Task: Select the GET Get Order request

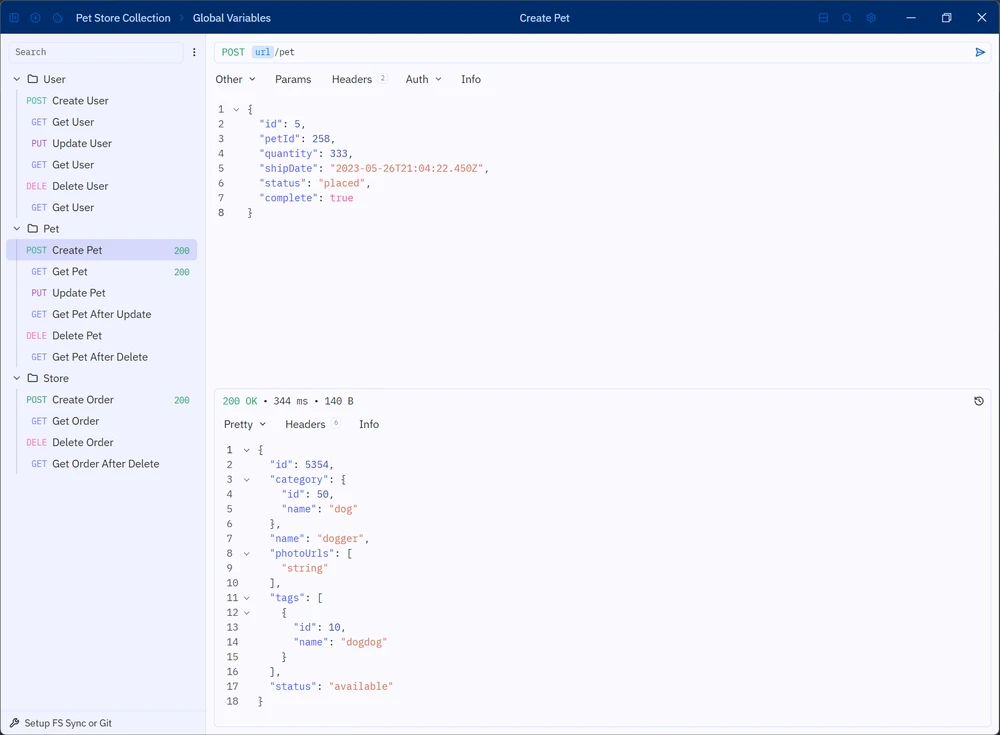Action: coord(102,421)
